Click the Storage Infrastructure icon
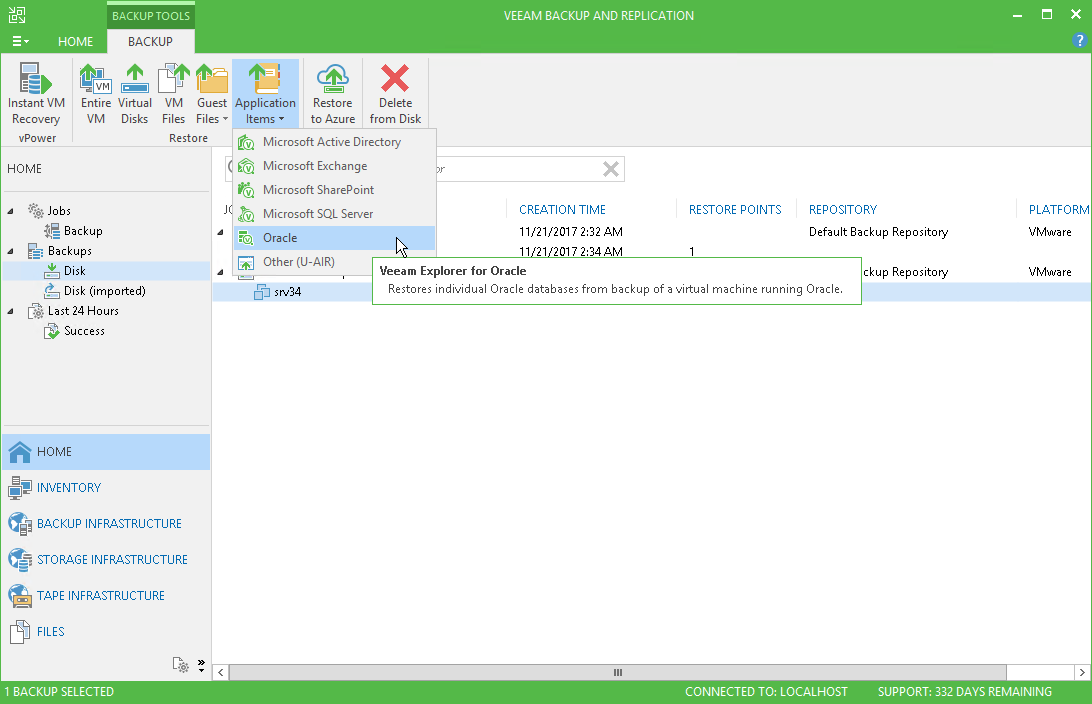 pyautogui.click(x=20, y=560)
